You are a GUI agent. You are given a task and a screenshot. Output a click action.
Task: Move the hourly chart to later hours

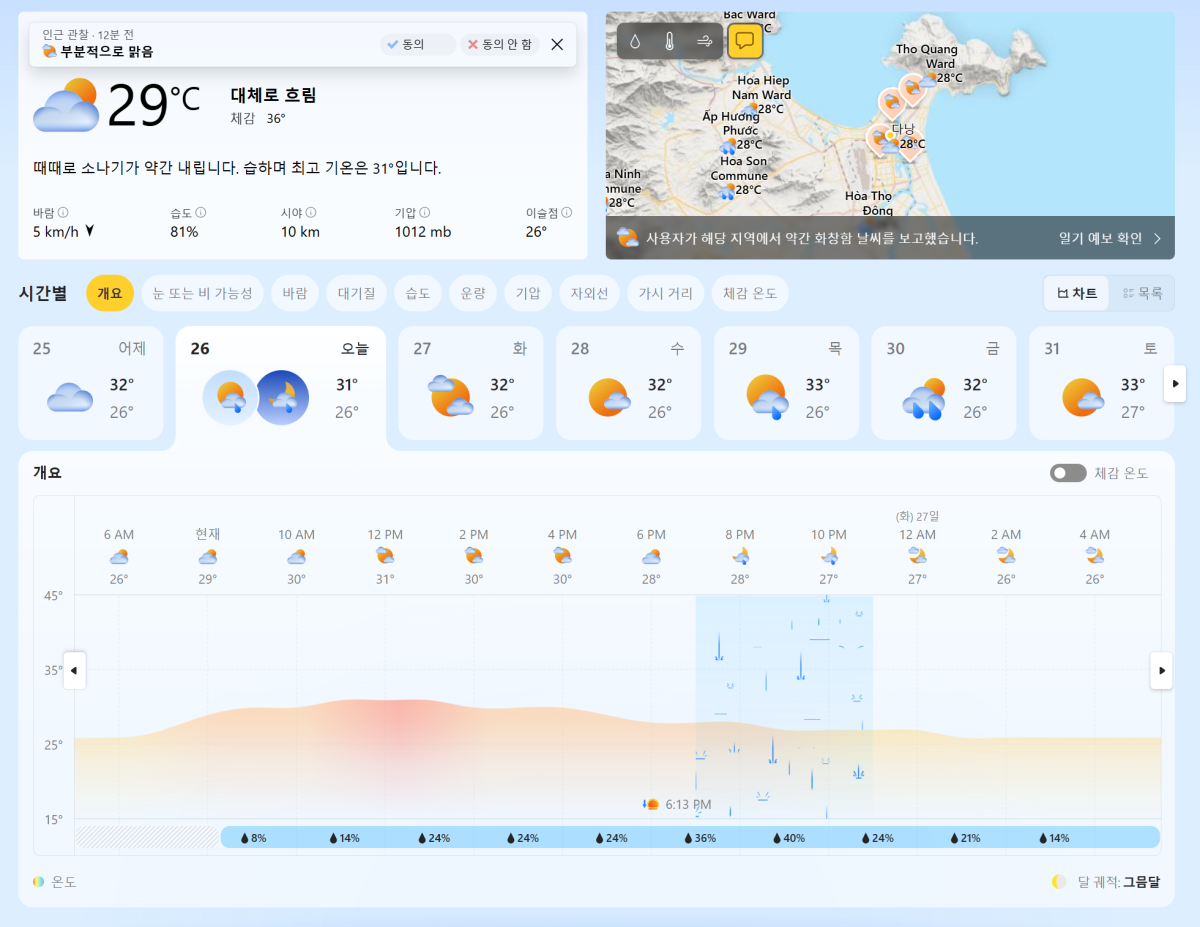click(1161, 670)
